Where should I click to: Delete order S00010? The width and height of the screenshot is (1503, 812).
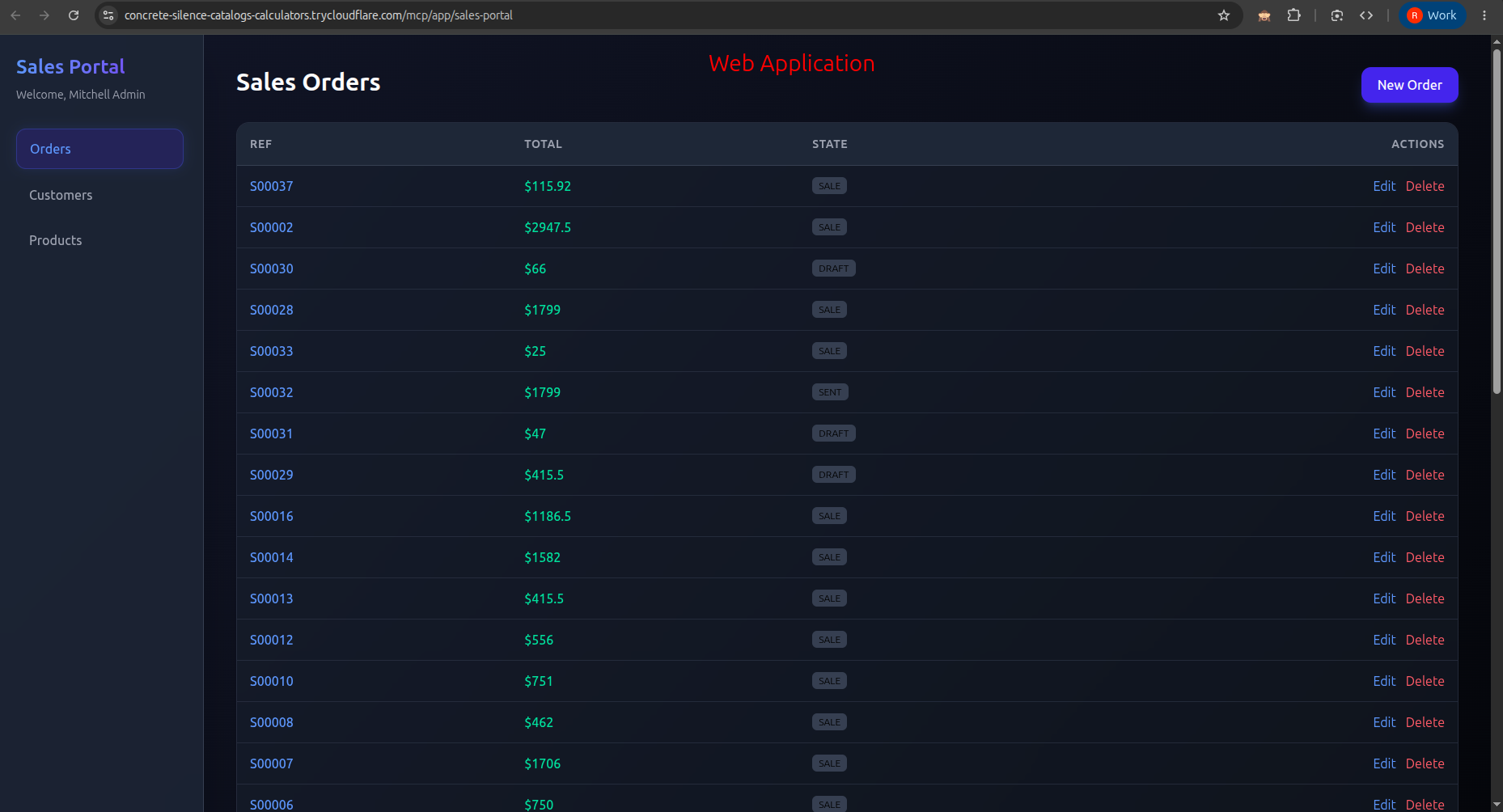coord(1425,681)
